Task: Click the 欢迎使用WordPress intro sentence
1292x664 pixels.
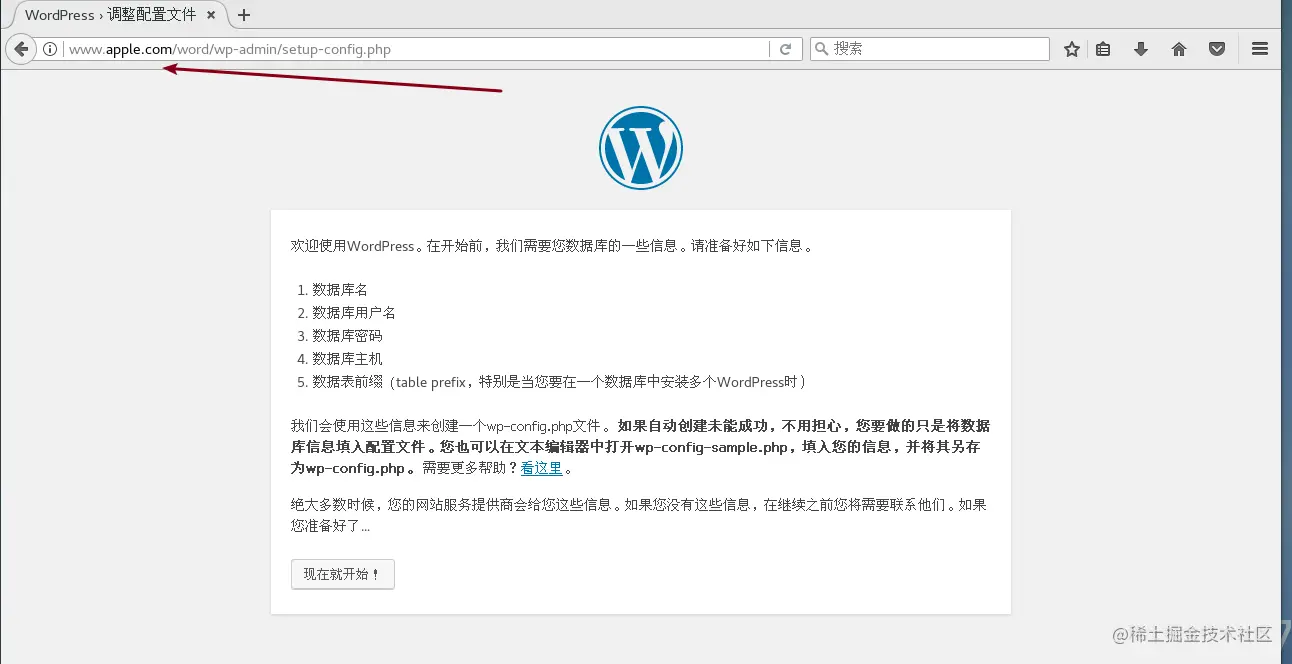Action: (551, 245)
